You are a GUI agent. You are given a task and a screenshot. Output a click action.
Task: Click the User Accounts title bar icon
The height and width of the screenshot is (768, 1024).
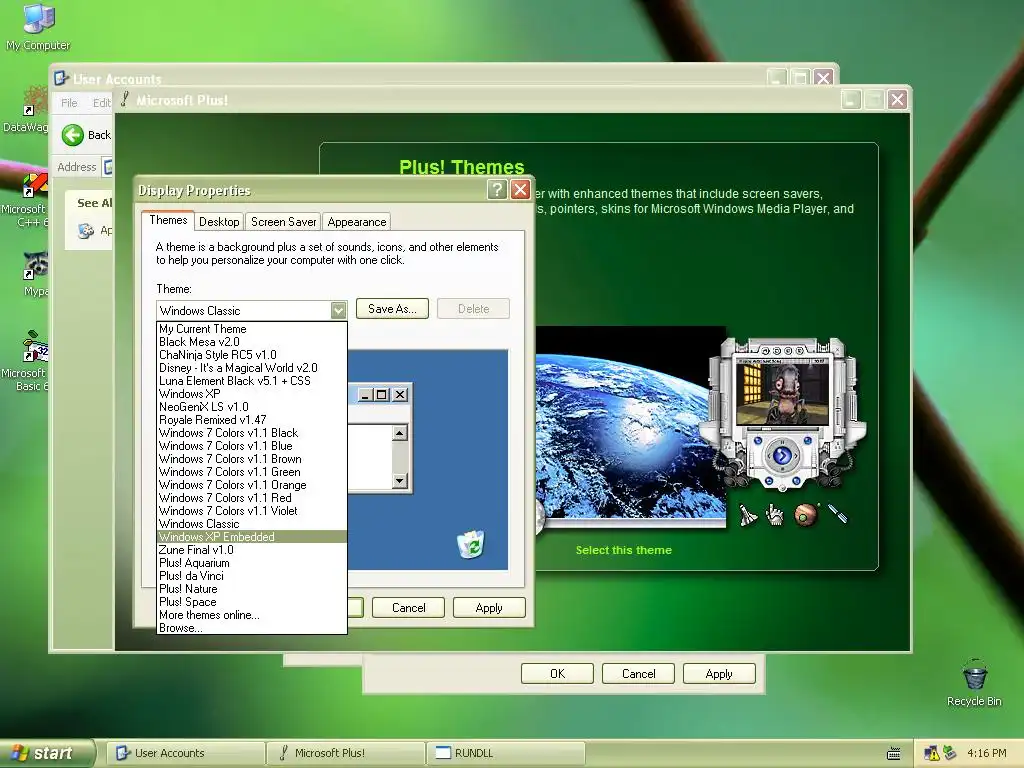coord(61,78)
